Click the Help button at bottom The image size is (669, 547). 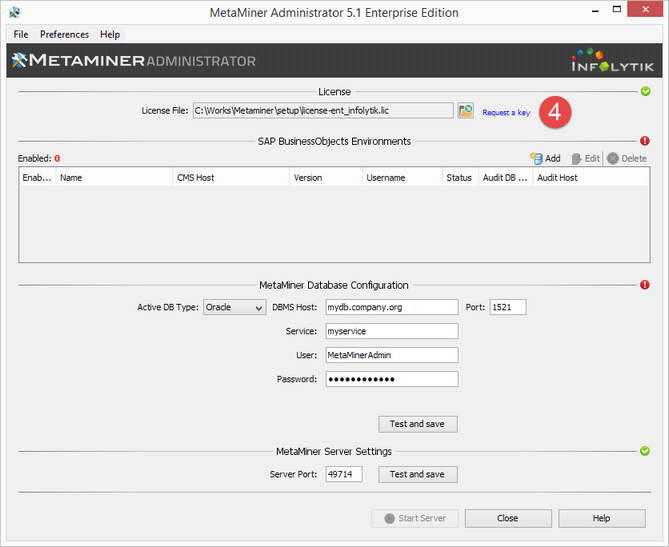pyautogui.click(x=602, y=518)
